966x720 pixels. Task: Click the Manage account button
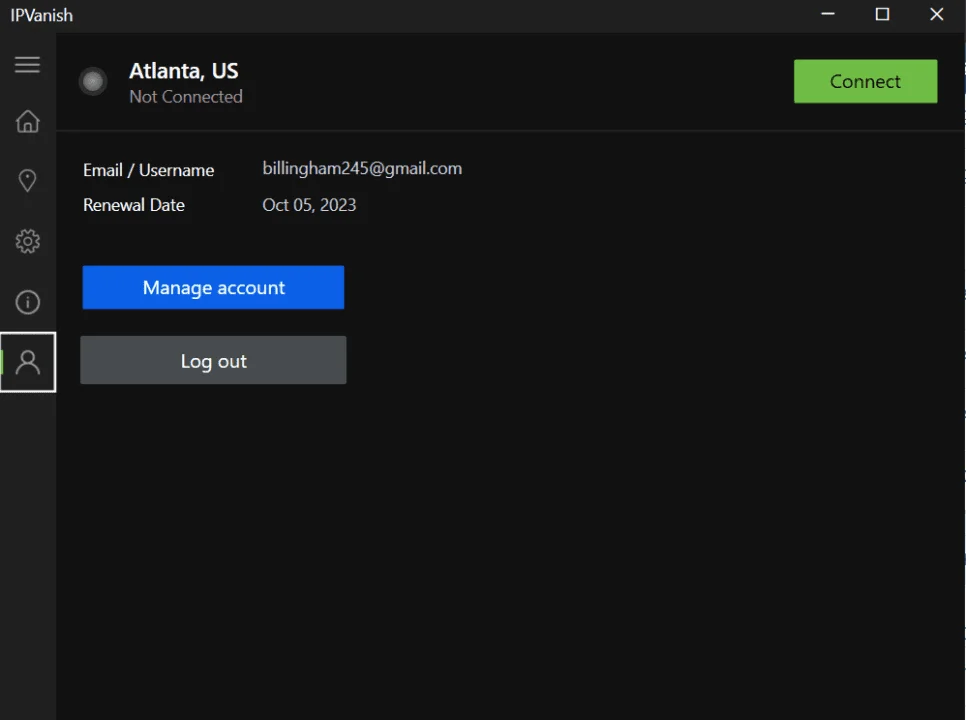213,288
